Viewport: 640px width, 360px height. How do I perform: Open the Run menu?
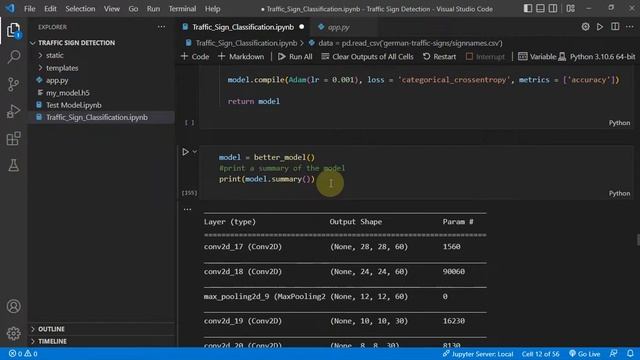click(x=153, y=9)
